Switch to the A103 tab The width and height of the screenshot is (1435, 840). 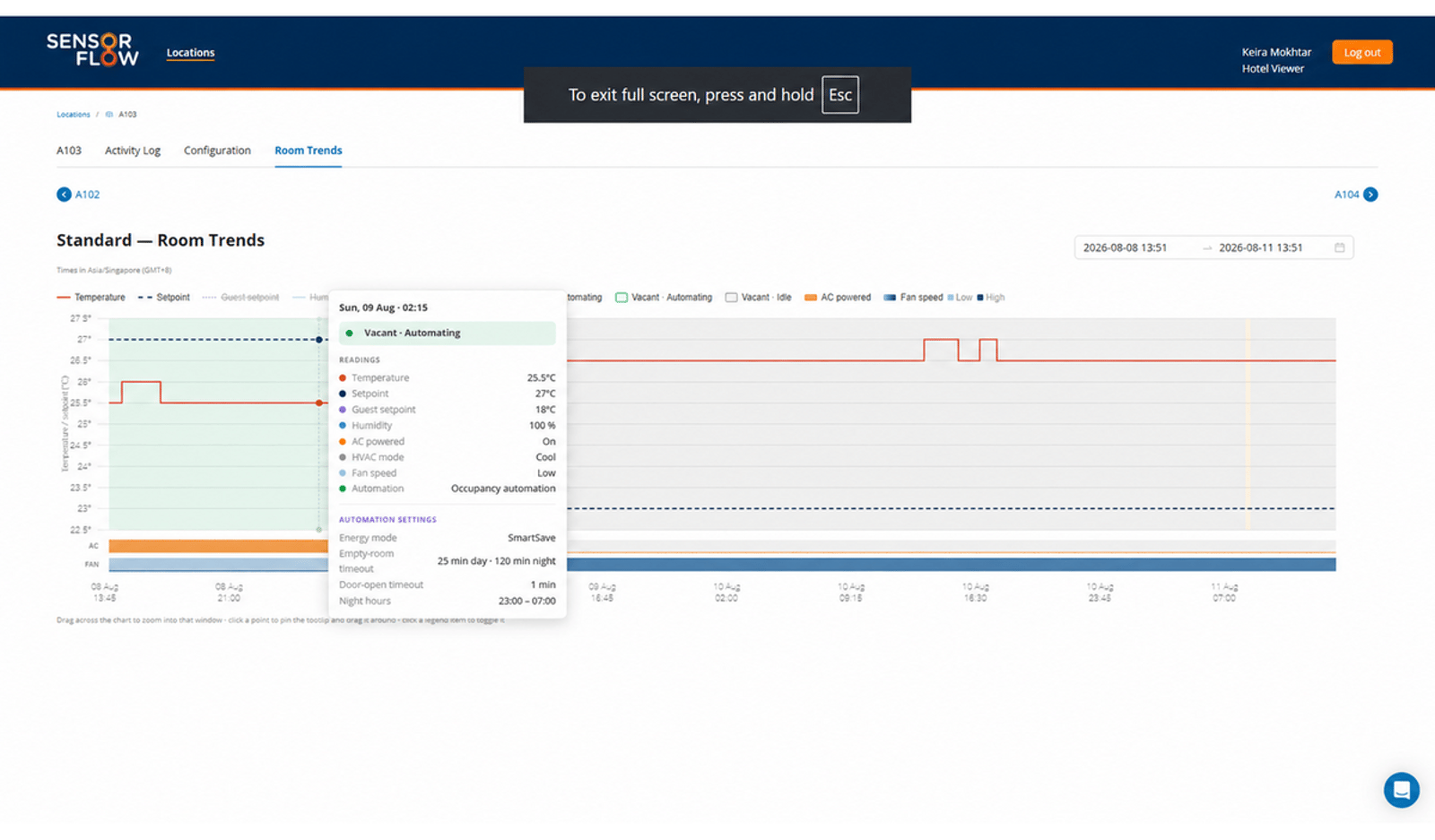[69, 151]
